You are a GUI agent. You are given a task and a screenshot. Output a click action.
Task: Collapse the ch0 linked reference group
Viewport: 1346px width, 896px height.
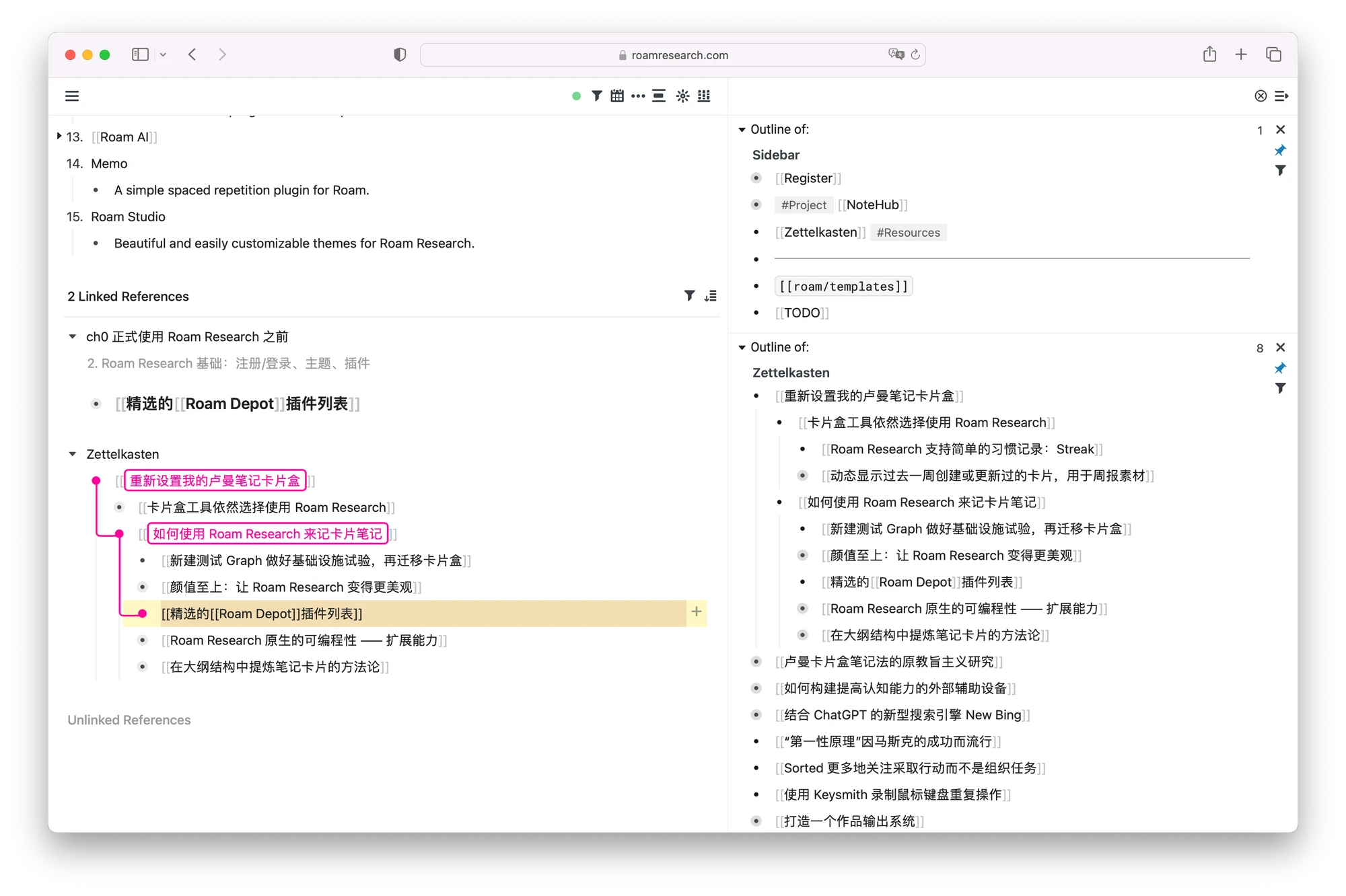pos(73,336)
